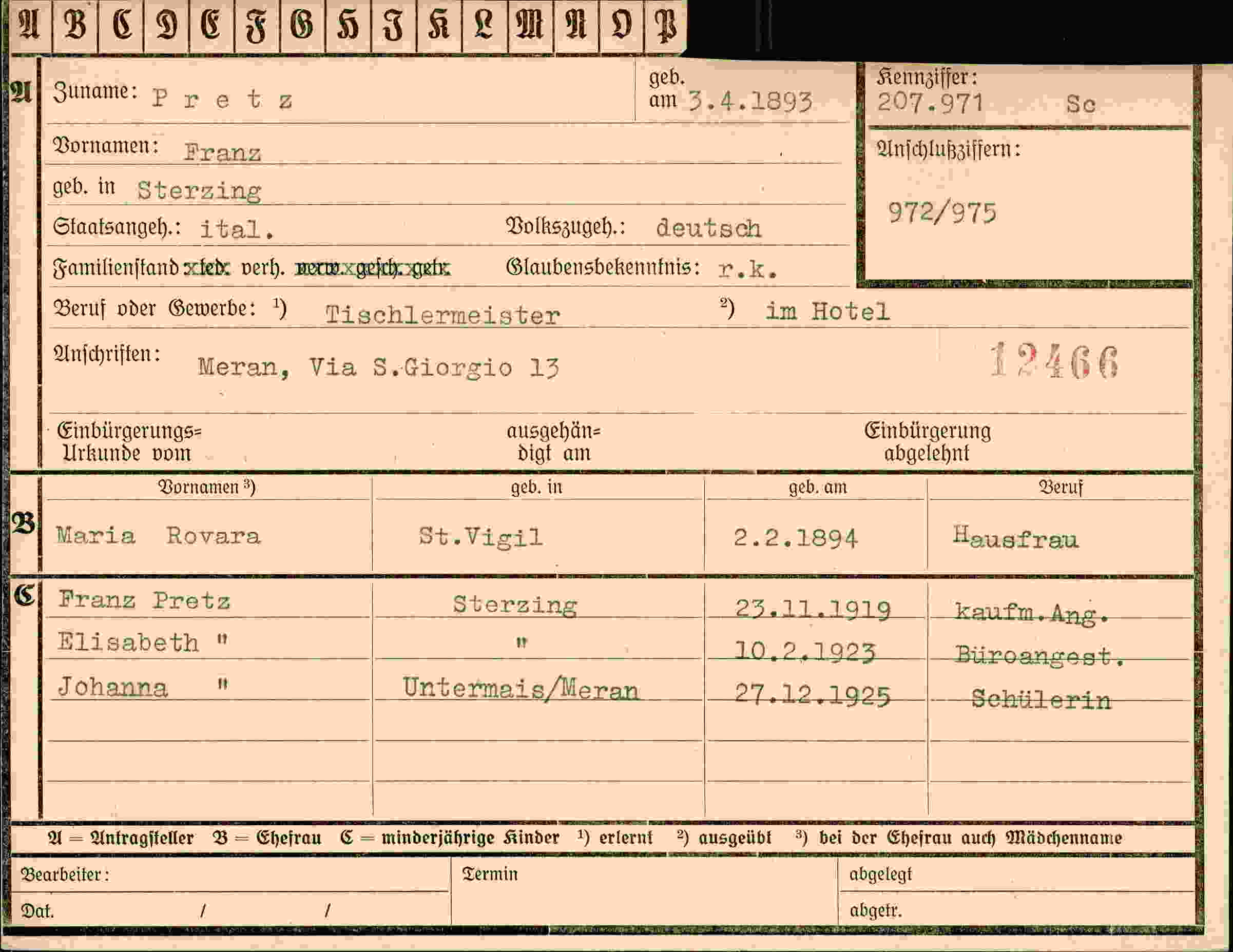Image resolution: width=1233 pixels, height=952 pixels.
Task: Click the wife's name 'Maria Rovara'
Action: tap(158, 535)
